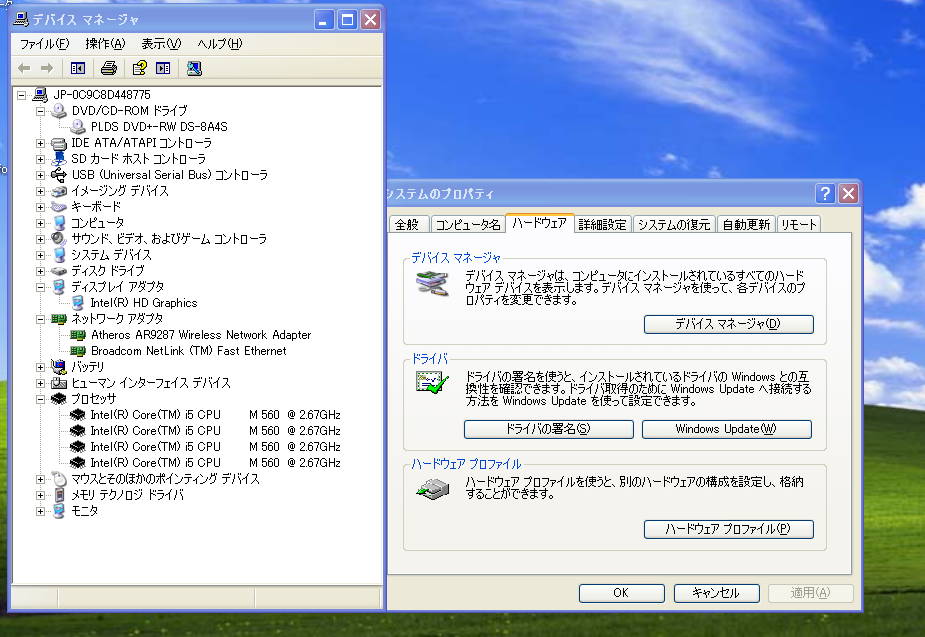Select the コンピュータ row
925x637 pixels.
[x=98, y=222]
